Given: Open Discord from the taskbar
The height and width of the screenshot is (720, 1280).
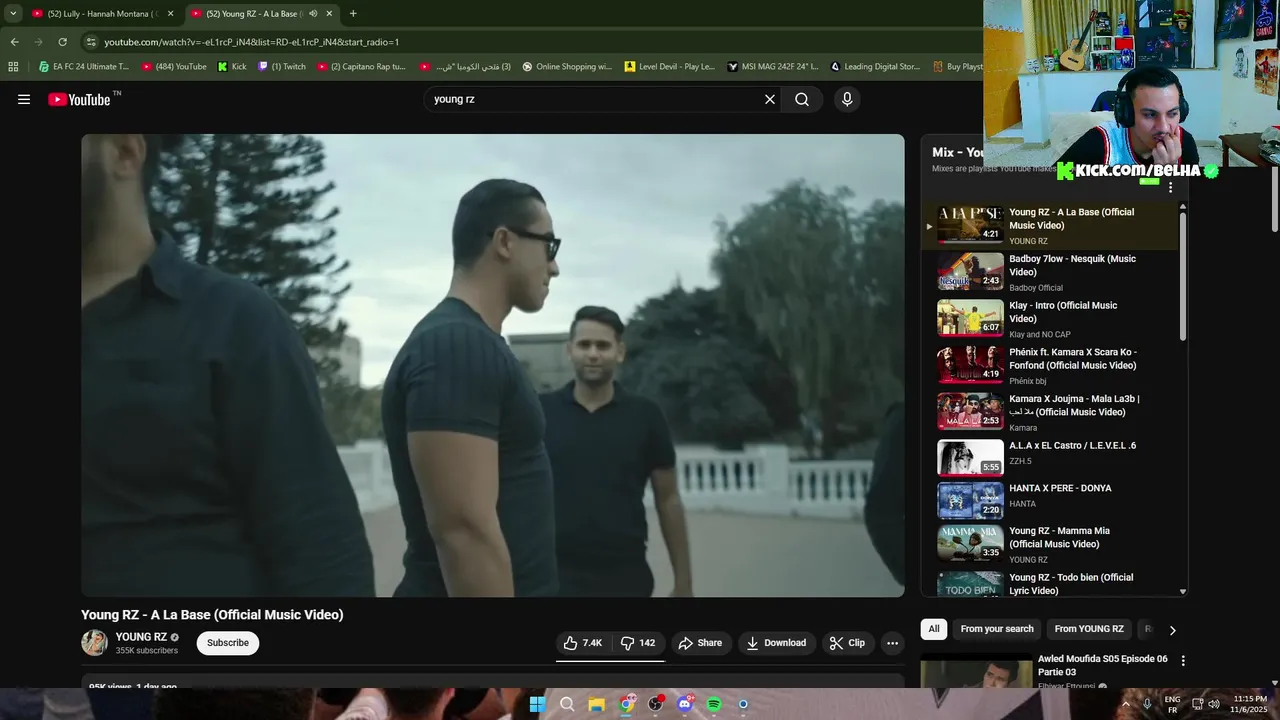Looking at the screenshot, I should [685, 704].
